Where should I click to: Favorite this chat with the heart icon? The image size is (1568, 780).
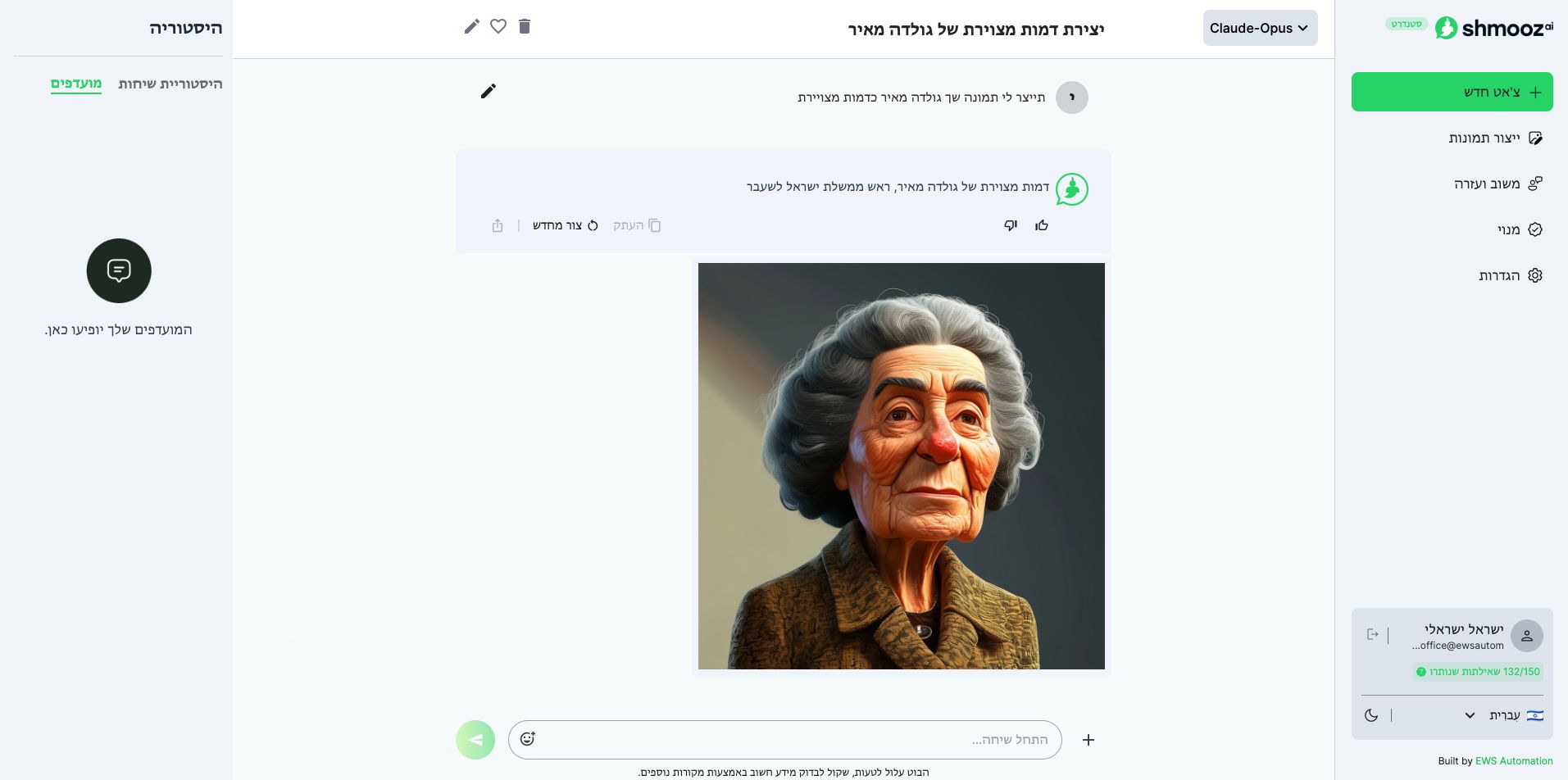(x=498, y=26)
